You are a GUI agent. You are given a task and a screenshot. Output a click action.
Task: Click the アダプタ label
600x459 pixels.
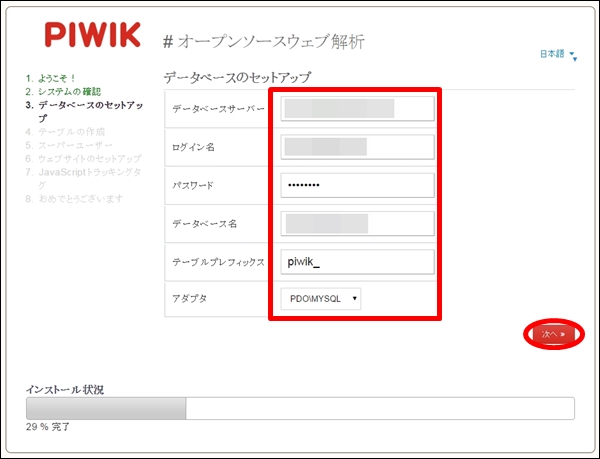coord(189,298)
